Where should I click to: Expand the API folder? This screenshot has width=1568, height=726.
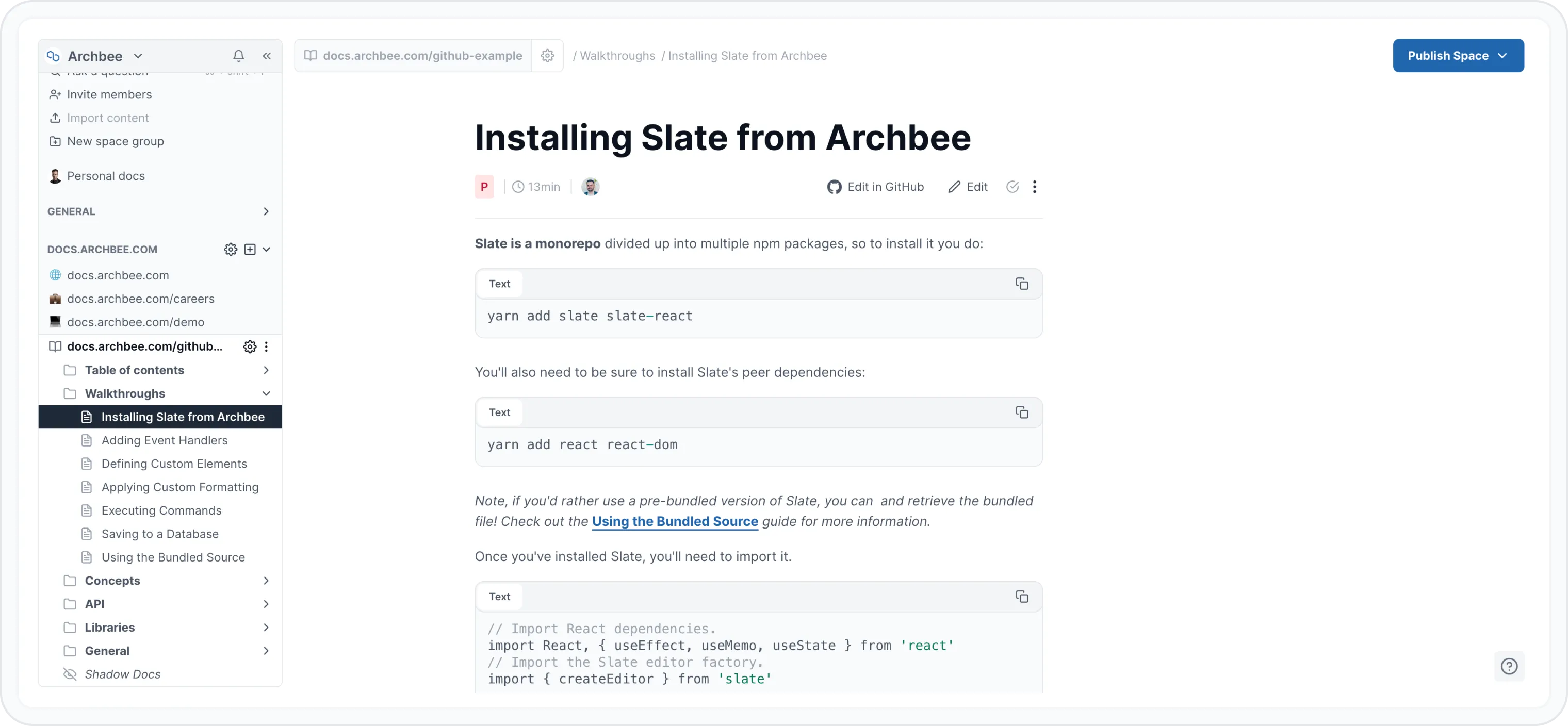click(266, 604)
